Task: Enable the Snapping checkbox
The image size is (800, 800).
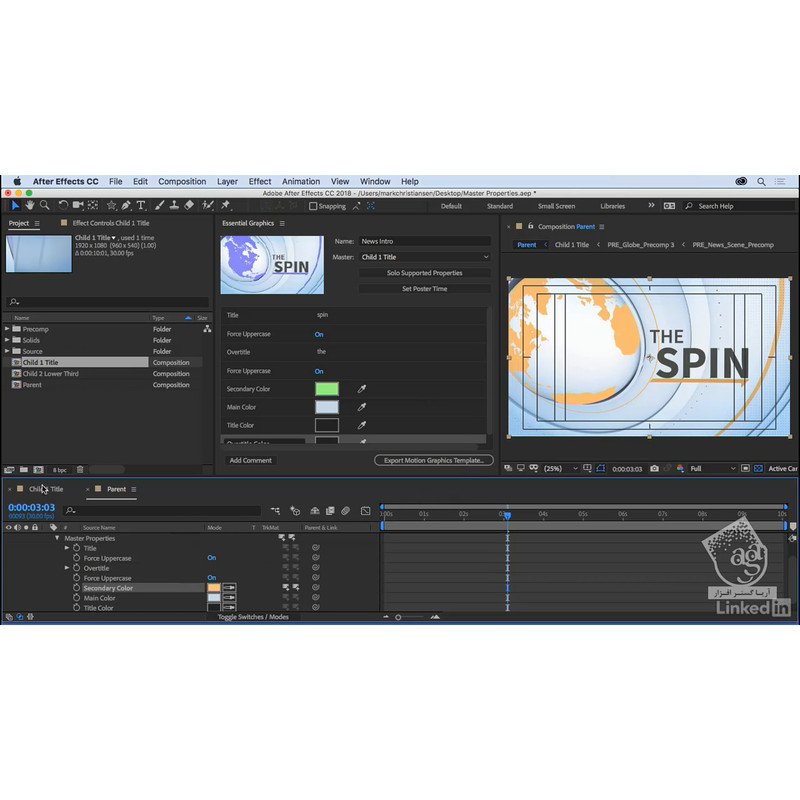Action: (x=313, y=206)
